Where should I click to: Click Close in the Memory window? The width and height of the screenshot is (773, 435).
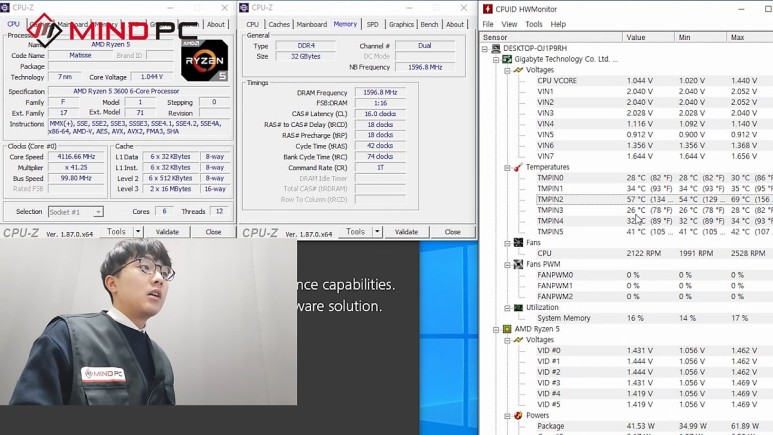(x=453, y=232)
